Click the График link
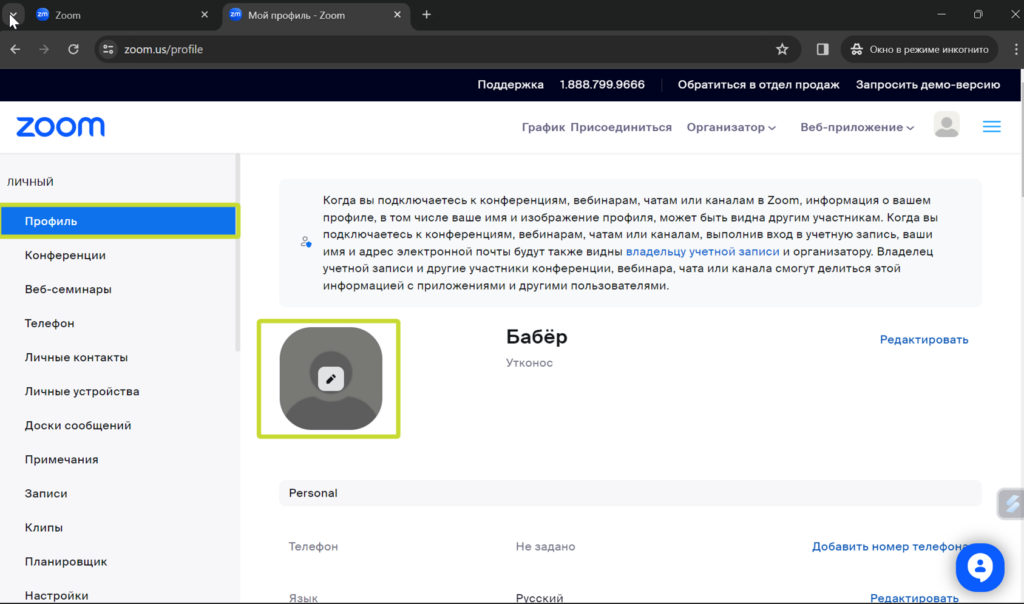Screen dimensions: 1024x604 click(x=543, y=127)
